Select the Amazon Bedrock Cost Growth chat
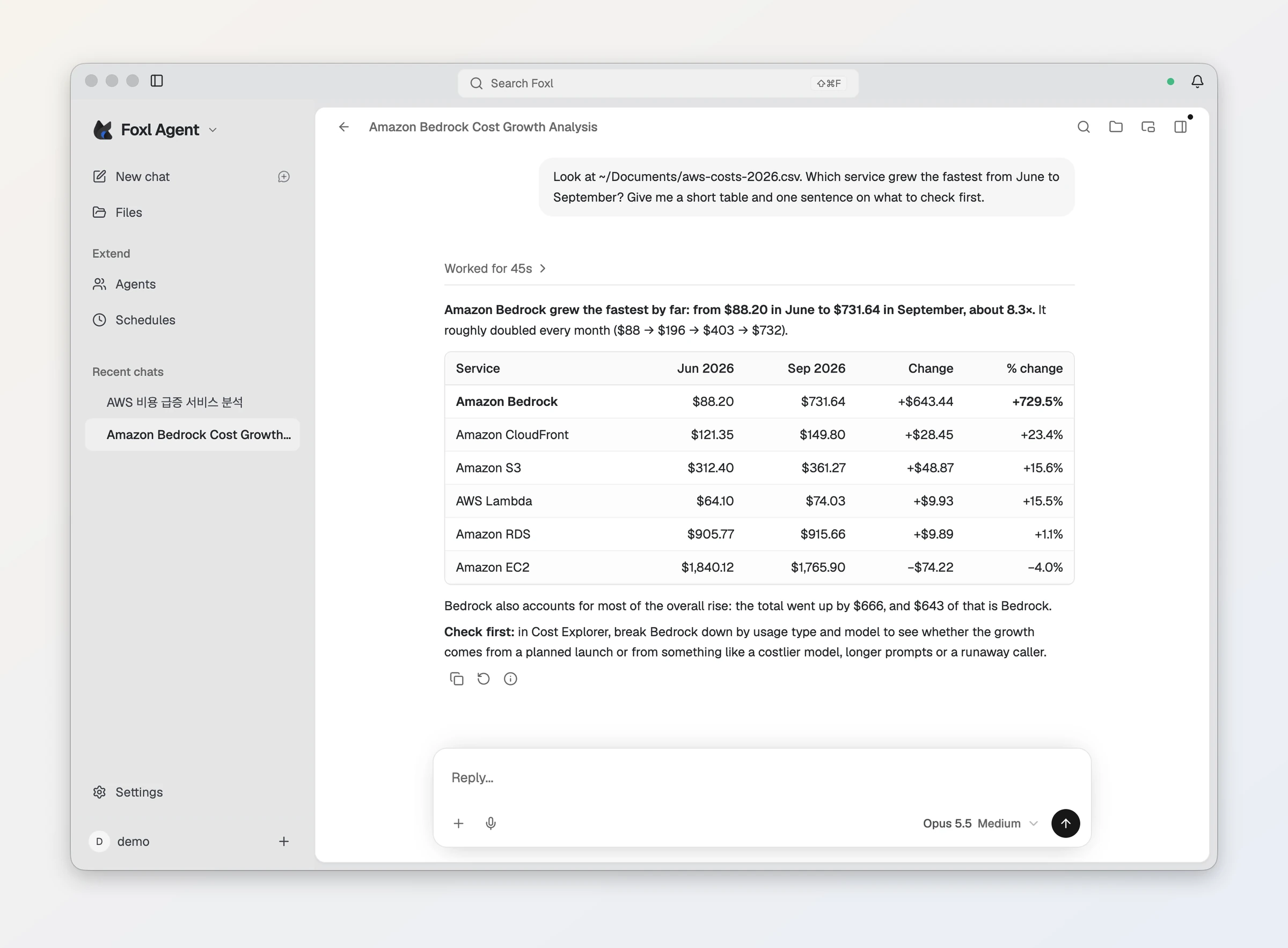Viewport: 1288px width, 948px height. point(192,434)
